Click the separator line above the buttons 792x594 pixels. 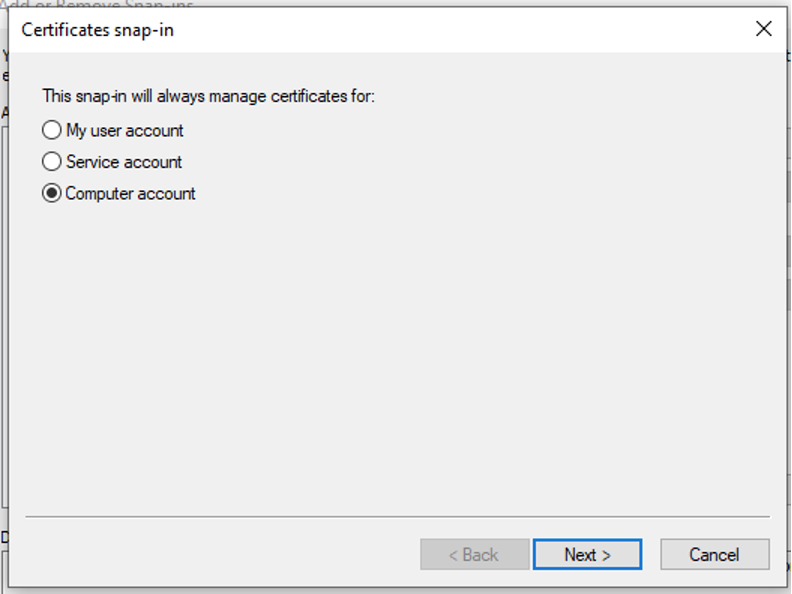point(398,517)
